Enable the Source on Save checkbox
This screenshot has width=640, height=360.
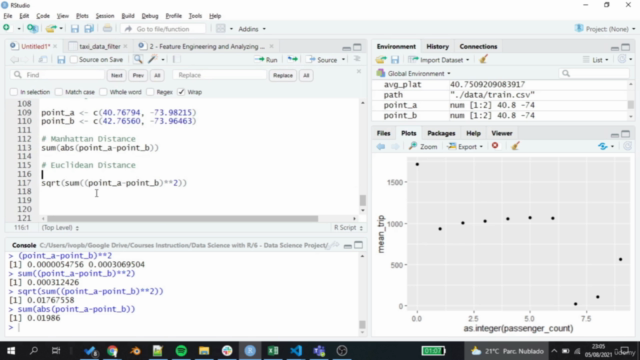74,60
